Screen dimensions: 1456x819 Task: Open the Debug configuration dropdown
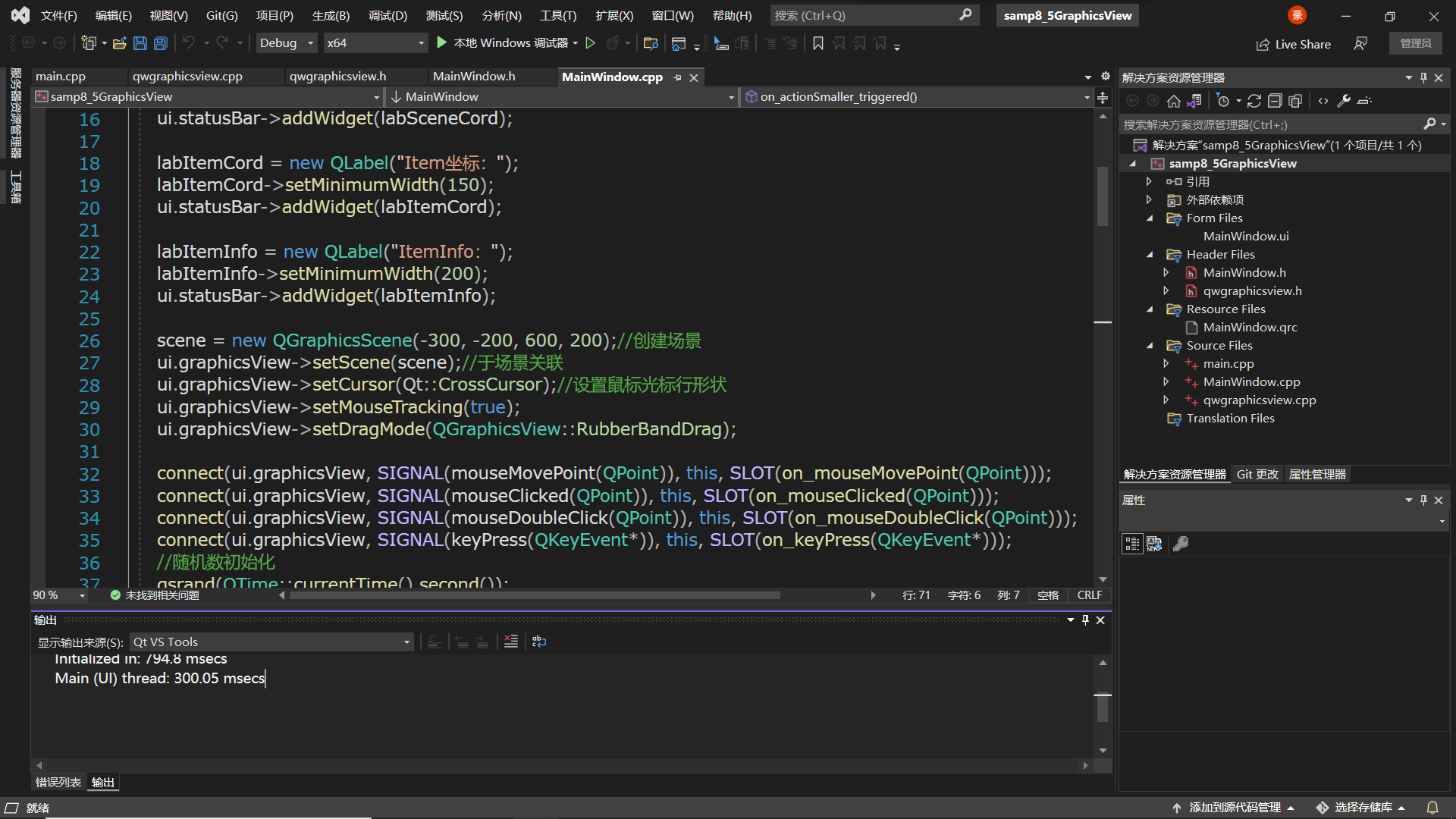click(x=310, y=43)
